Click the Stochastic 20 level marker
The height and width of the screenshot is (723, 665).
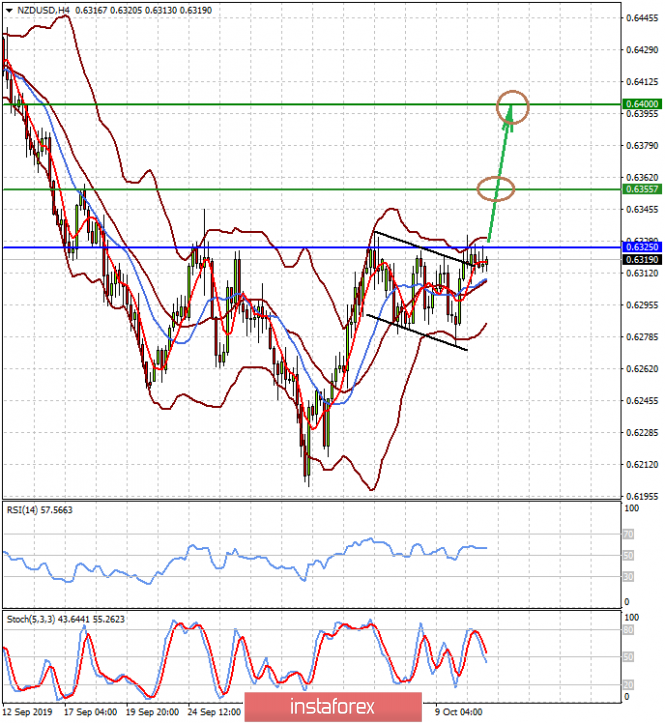pyautogui.click(x=628, y=685)
